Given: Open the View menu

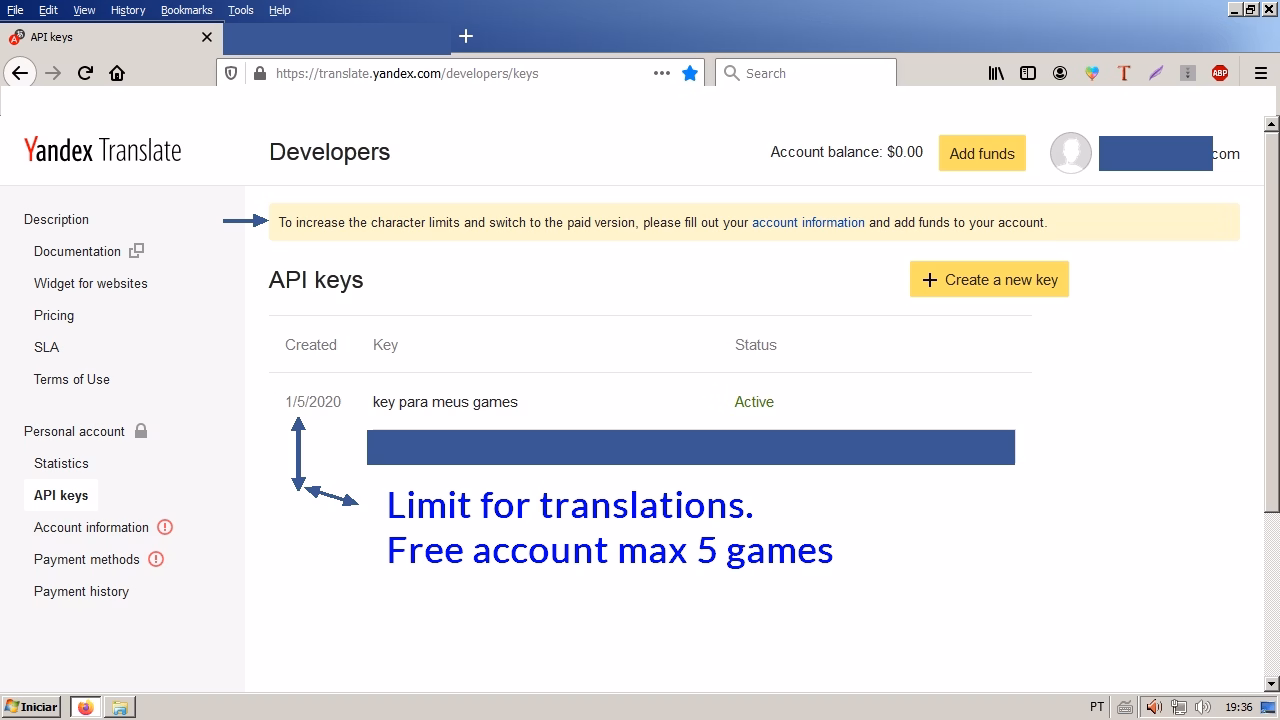Looking at the screenshot, I should 84,10.
